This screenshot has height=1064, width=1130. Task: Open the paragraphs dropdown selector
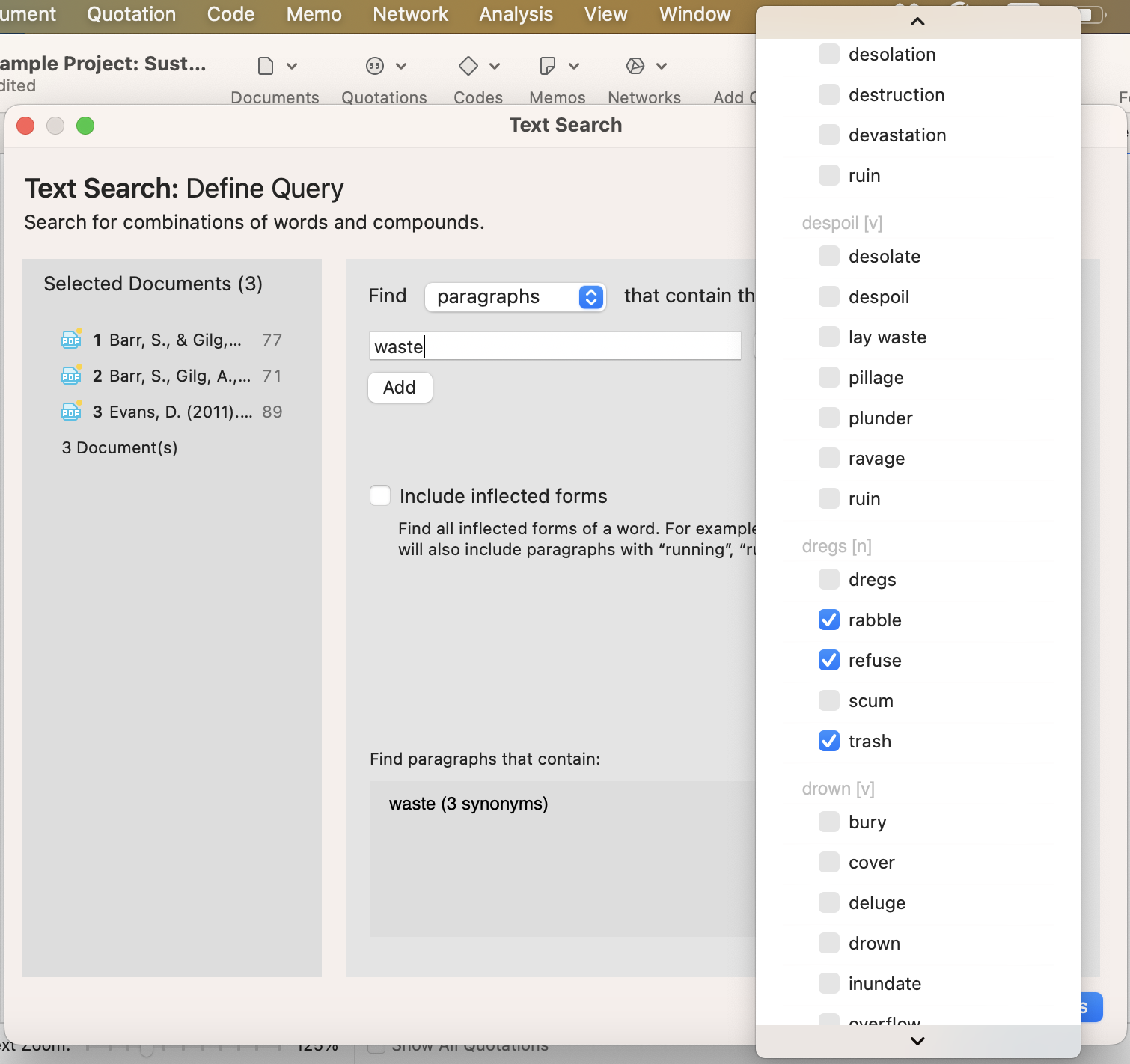pos(515,297)
